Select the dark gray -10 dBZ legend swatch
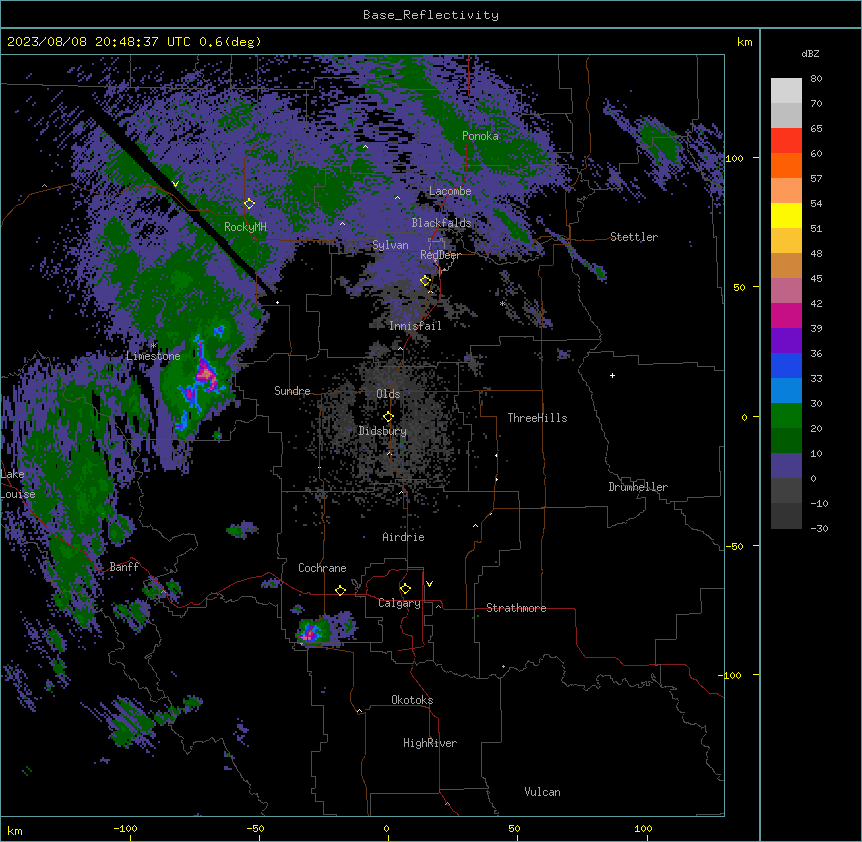The image size is (862, 842). click(786, 516)
